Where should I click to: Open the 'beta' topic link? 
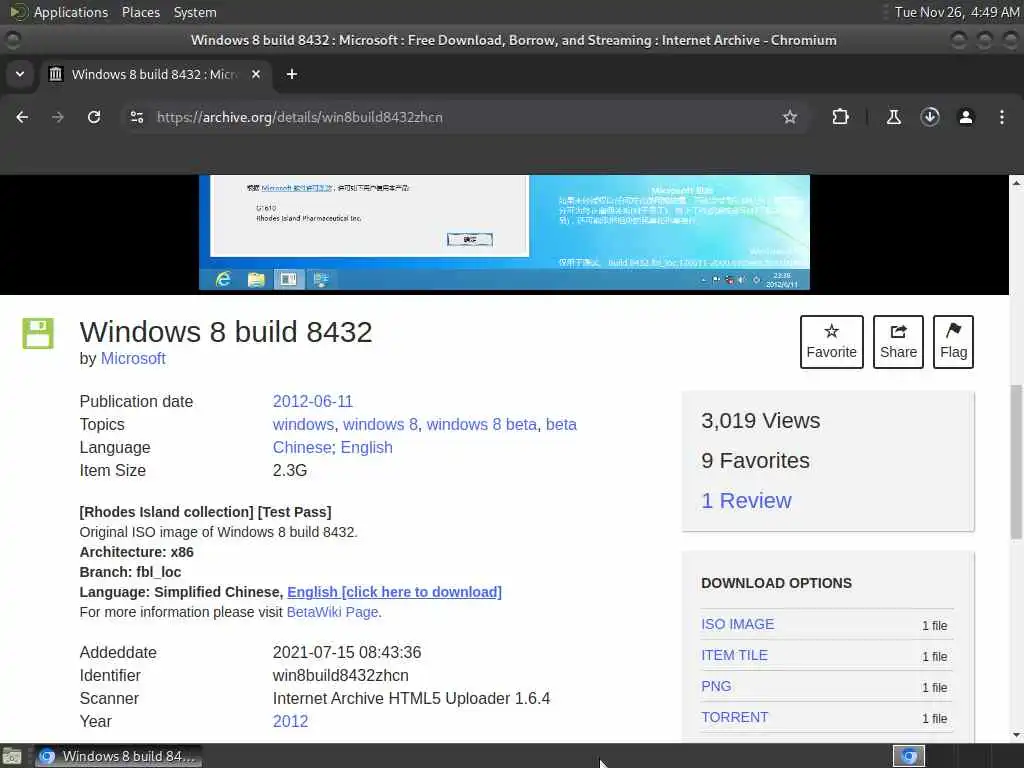[561, 424]
